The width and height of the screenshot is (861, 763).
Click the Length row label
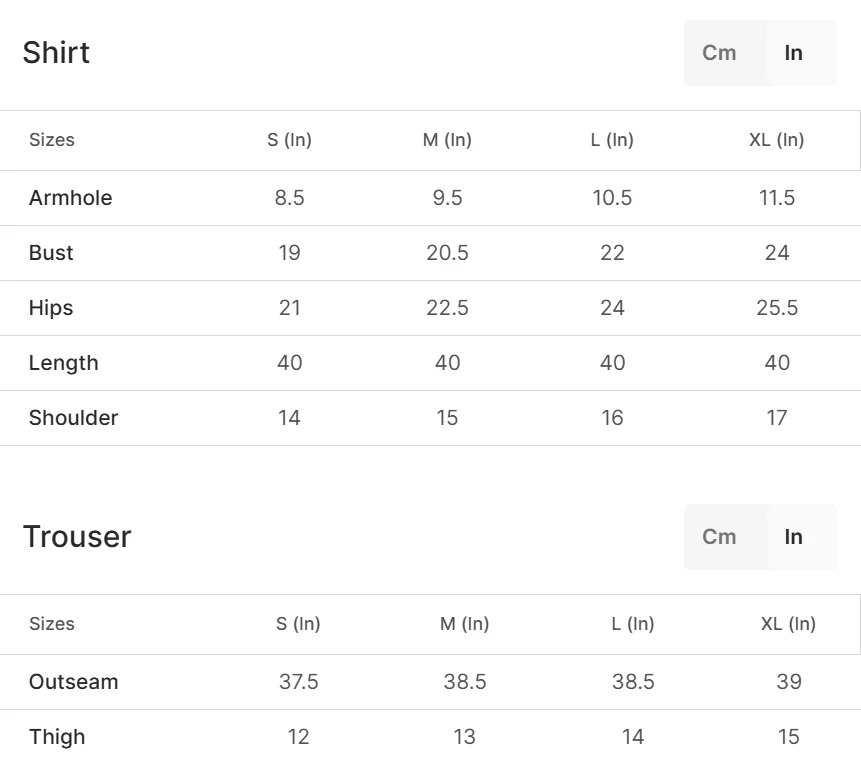[64, 363]
